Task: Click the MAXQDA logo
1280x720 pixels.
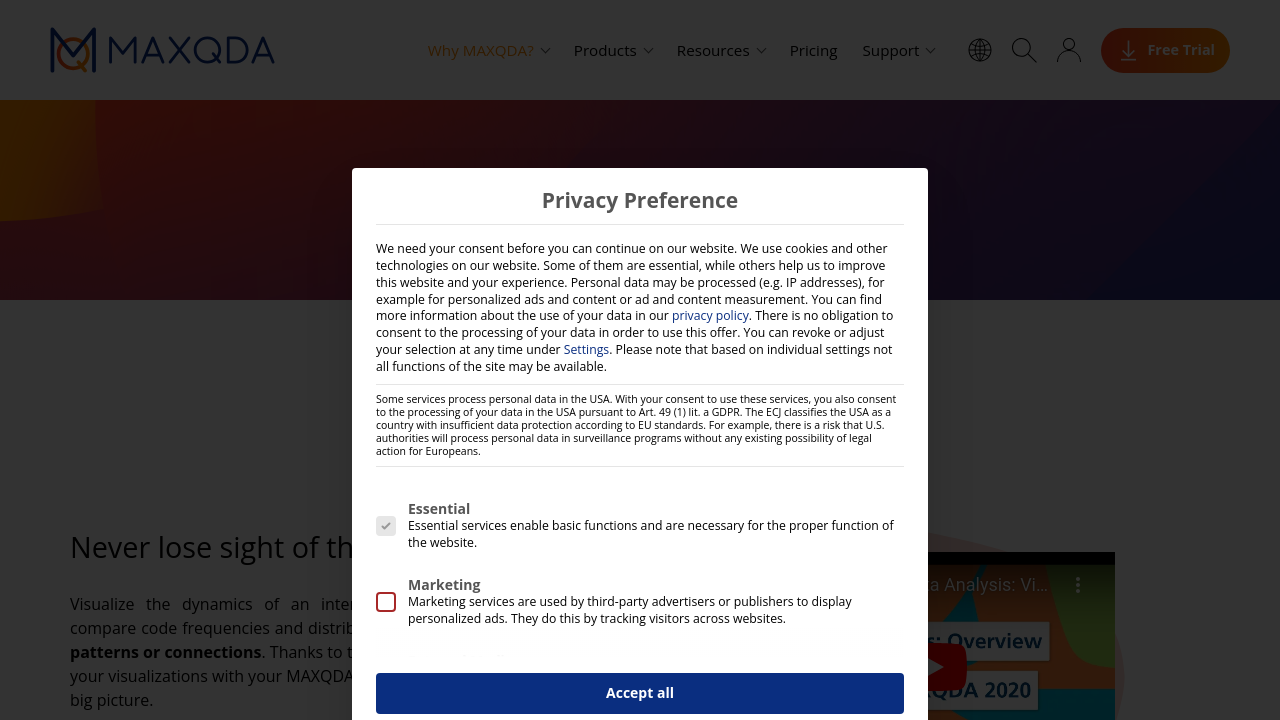Action: (162, 50)
